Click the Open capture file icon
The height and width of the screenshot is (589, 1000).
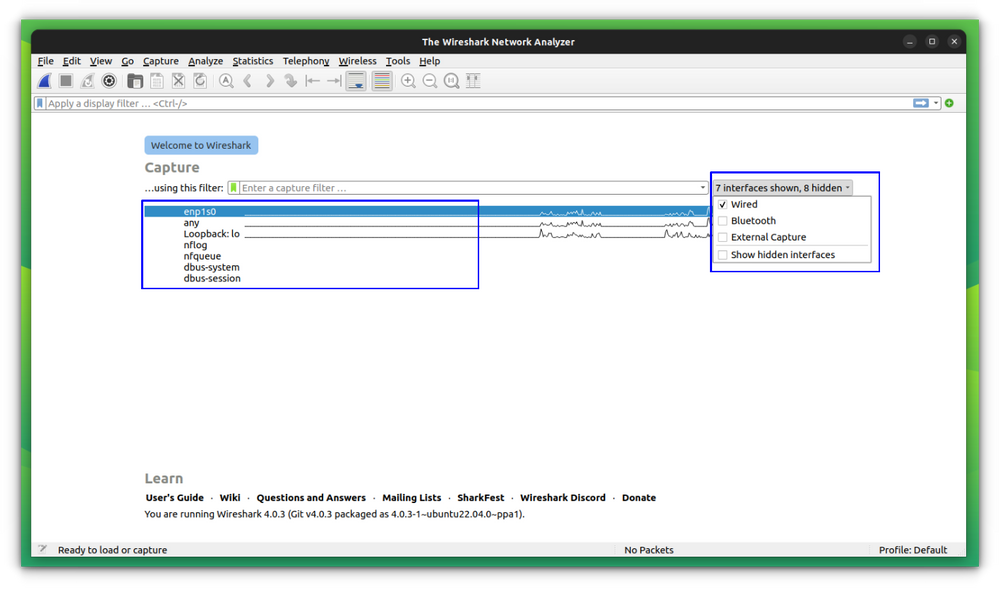tap(135, 80)
